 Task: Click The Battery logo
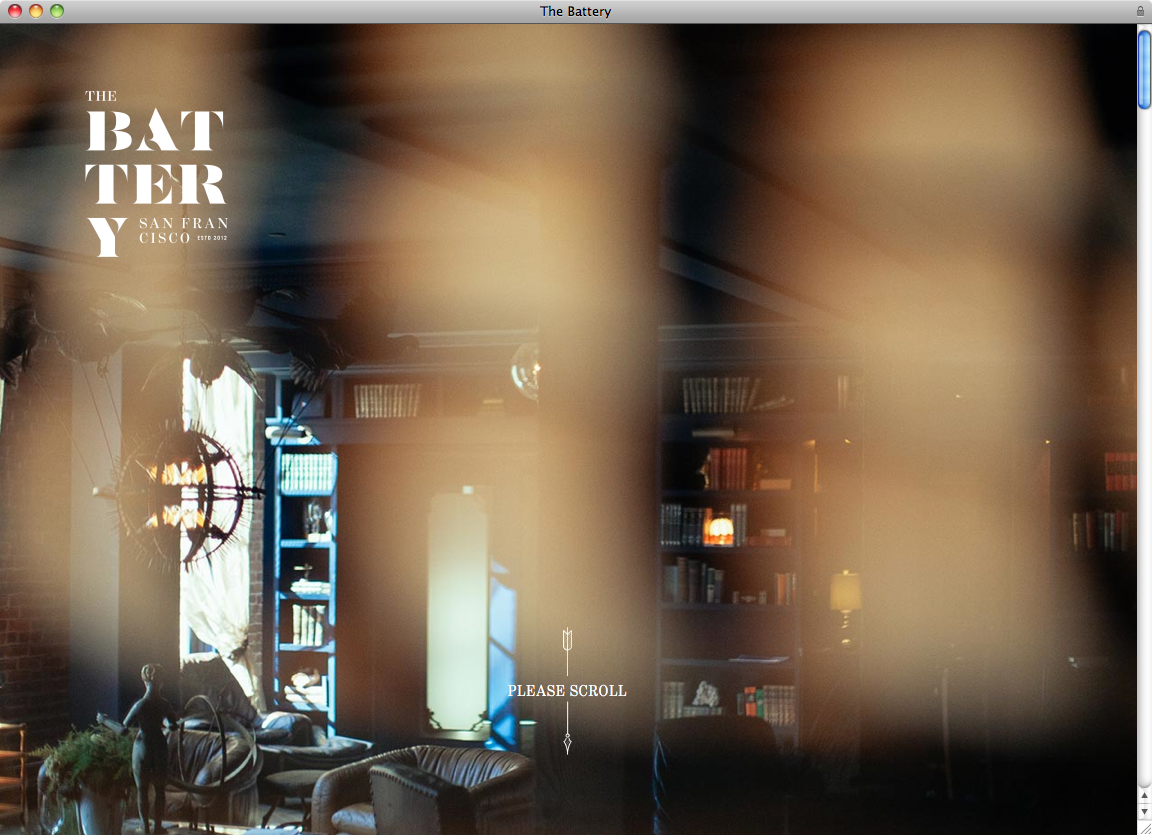coord(155,172)
